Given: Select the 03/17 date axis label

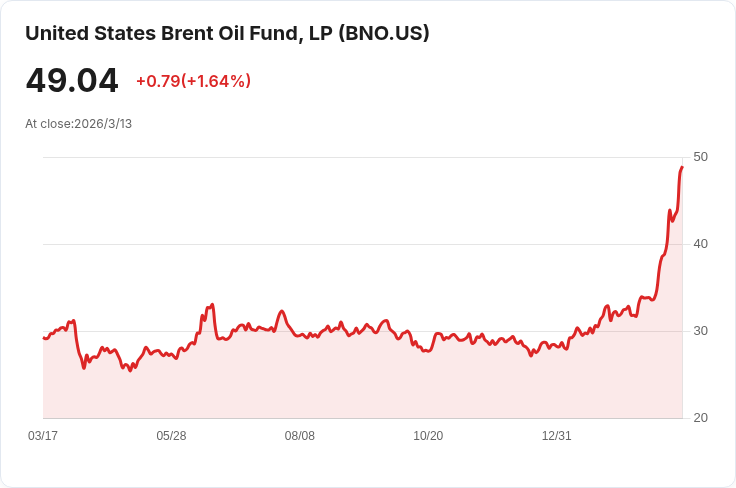Looking at the screenshot, I should point(43,436).
